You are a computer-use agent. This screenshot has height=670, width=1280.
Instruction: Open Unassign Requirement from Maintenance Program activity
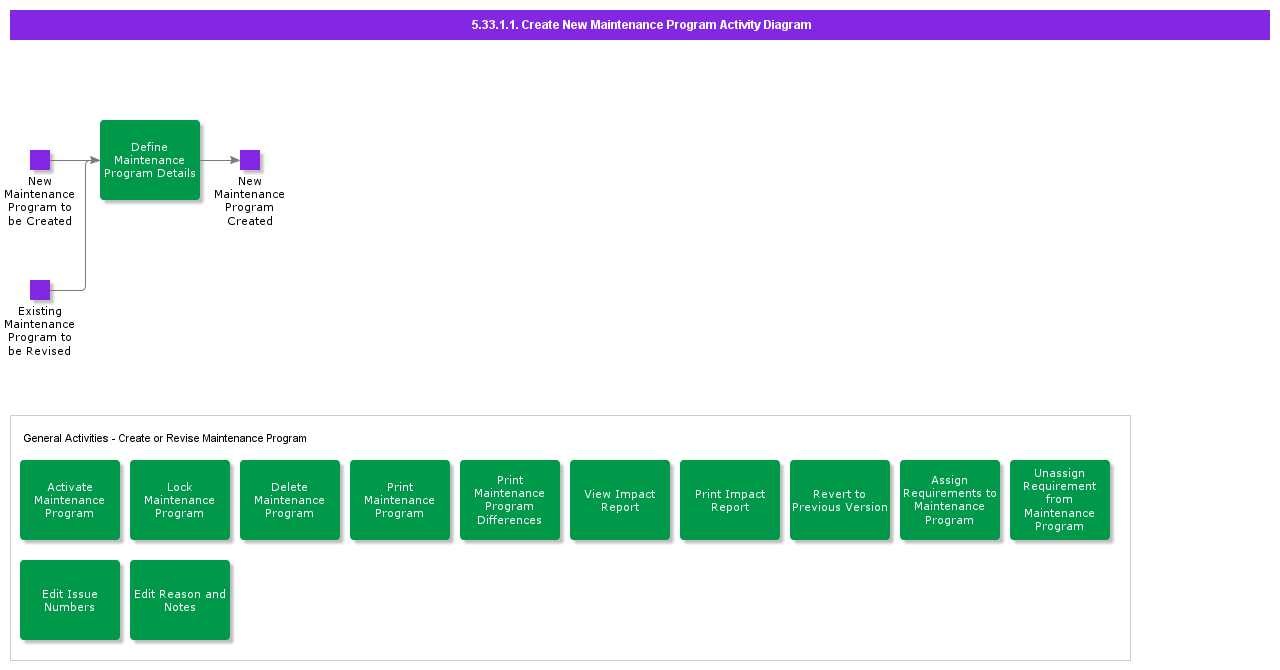pos(1060,500)
